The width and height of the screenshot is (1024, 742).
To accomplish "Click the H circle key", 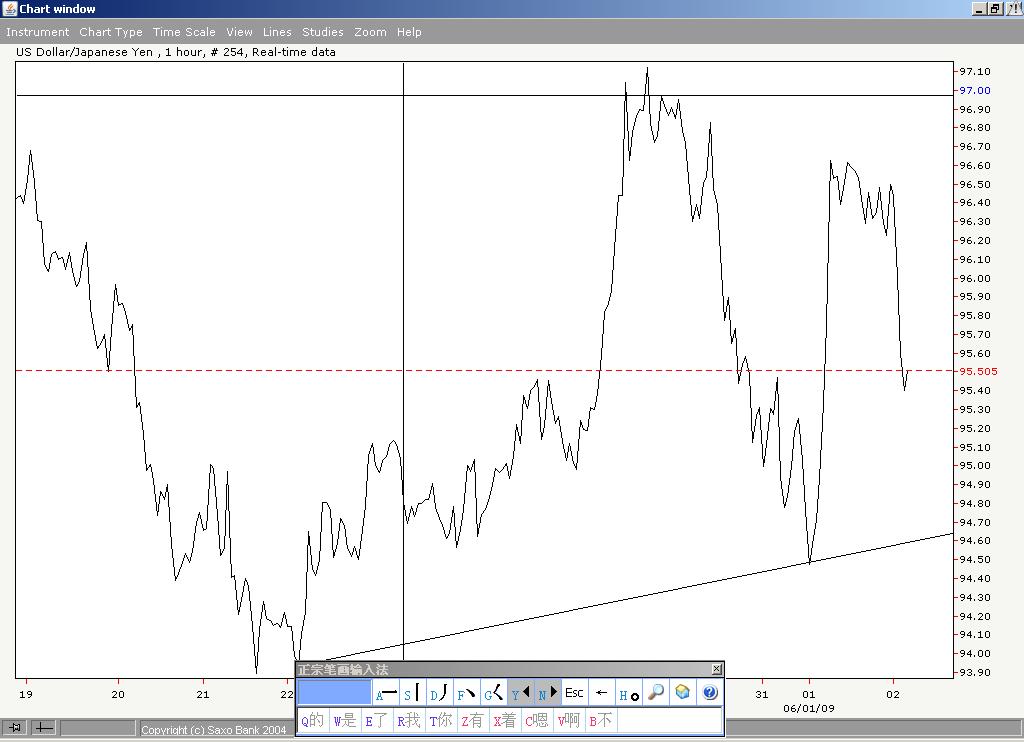I will pyautogui.click(x=629, y=693).
